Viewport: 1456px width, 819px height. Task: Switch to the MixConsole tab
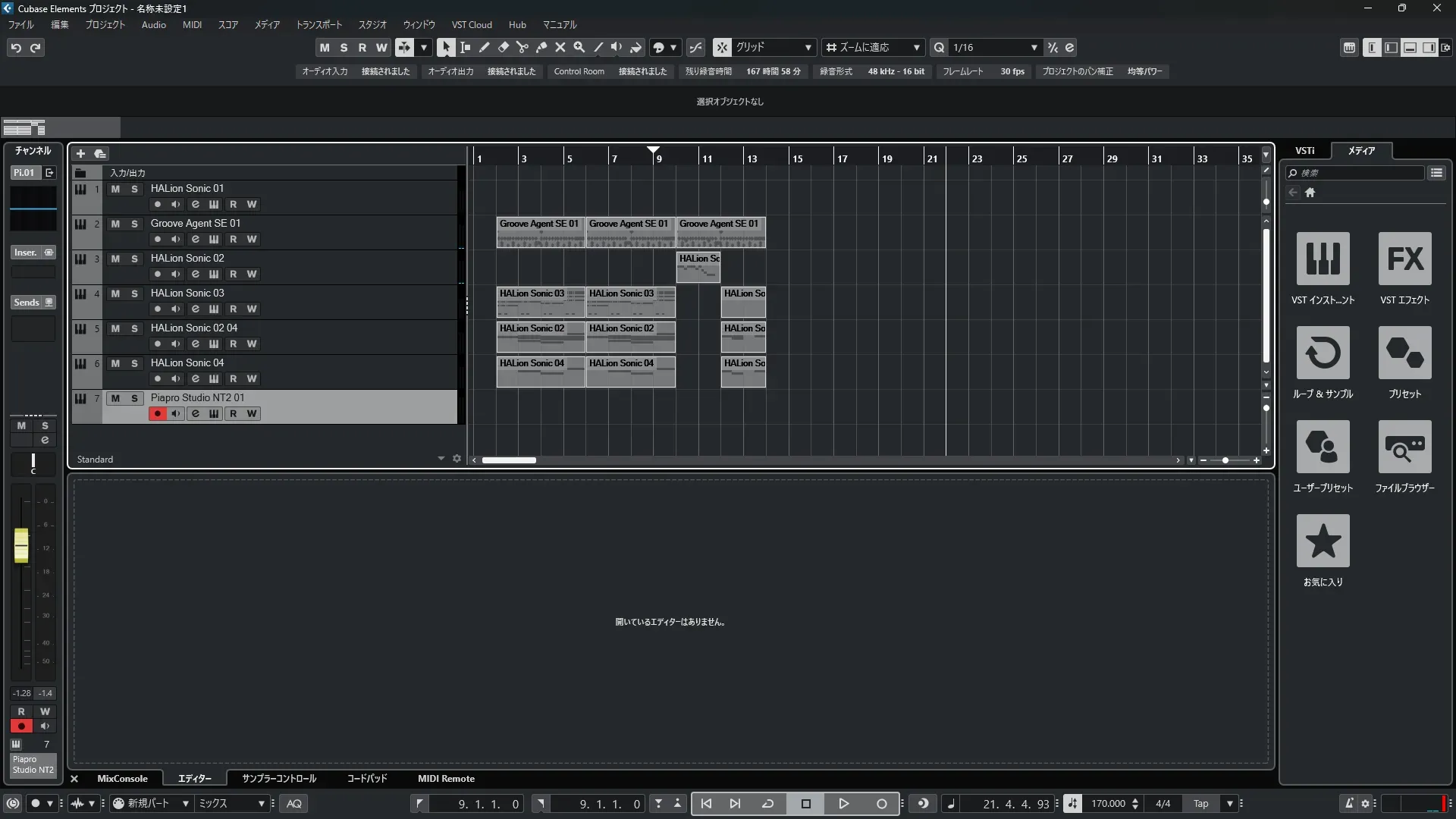click(x=122, y=778)
